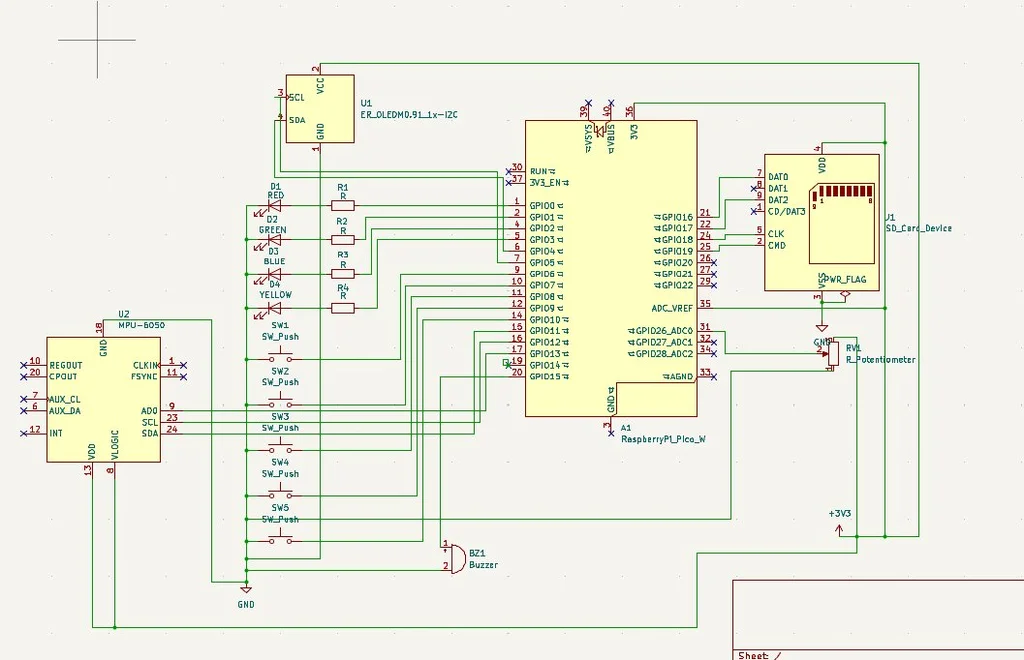Image resolution: width=1024 pixels, height=660 pixels.
Task: Select the SW5 push button symbol
Action: click(x=280, y=539)
